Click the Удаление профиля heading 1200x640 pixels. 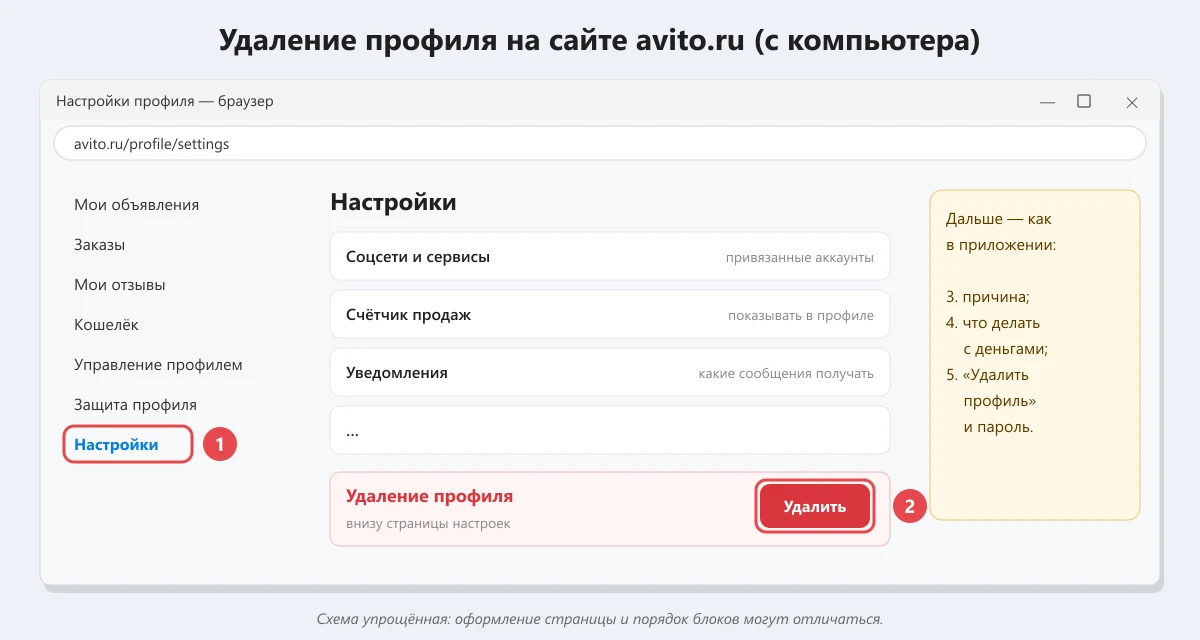pyautogui.click(x=429, y=496)
